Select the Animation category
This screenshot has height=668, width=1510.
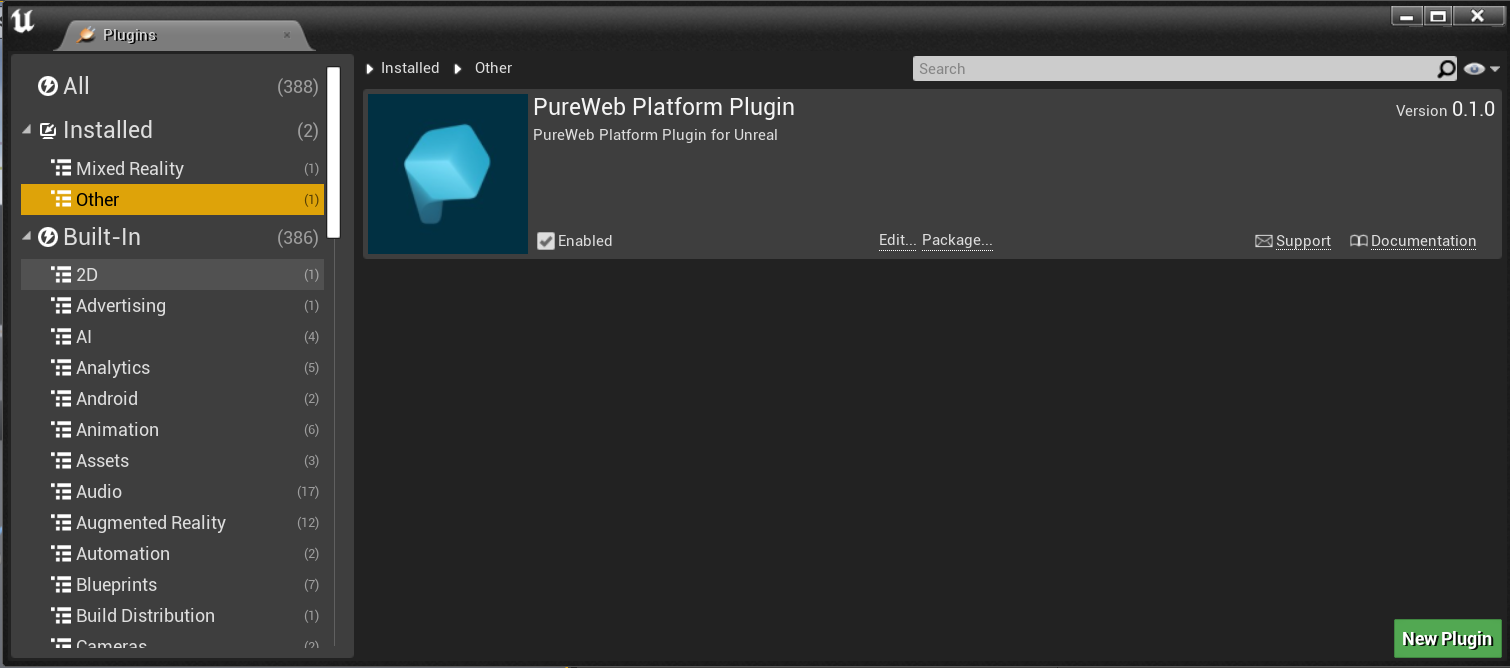[x=172, y=429]
